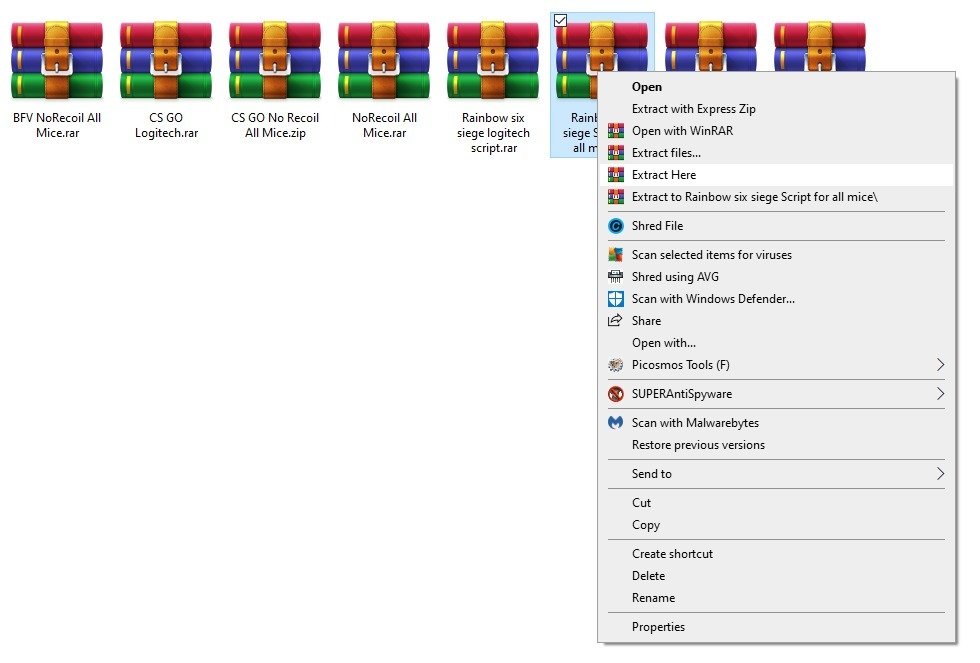Select the NoRecoil All Mice.rar archive icon
Image resolution: width=980 pixels, height=663 pixels.
384,61
